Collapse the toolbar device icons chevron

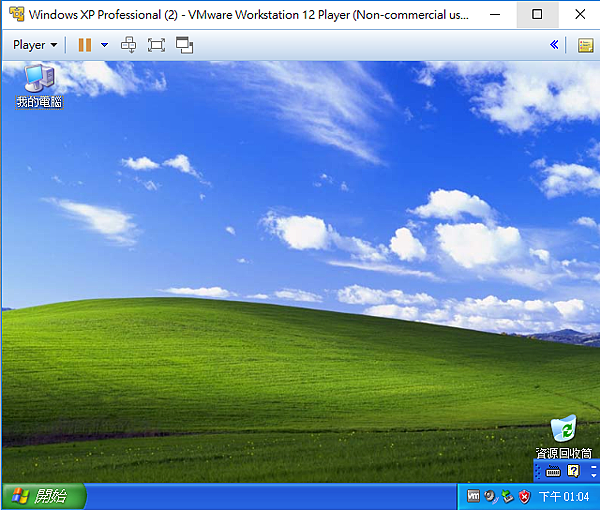coord(554,45)
